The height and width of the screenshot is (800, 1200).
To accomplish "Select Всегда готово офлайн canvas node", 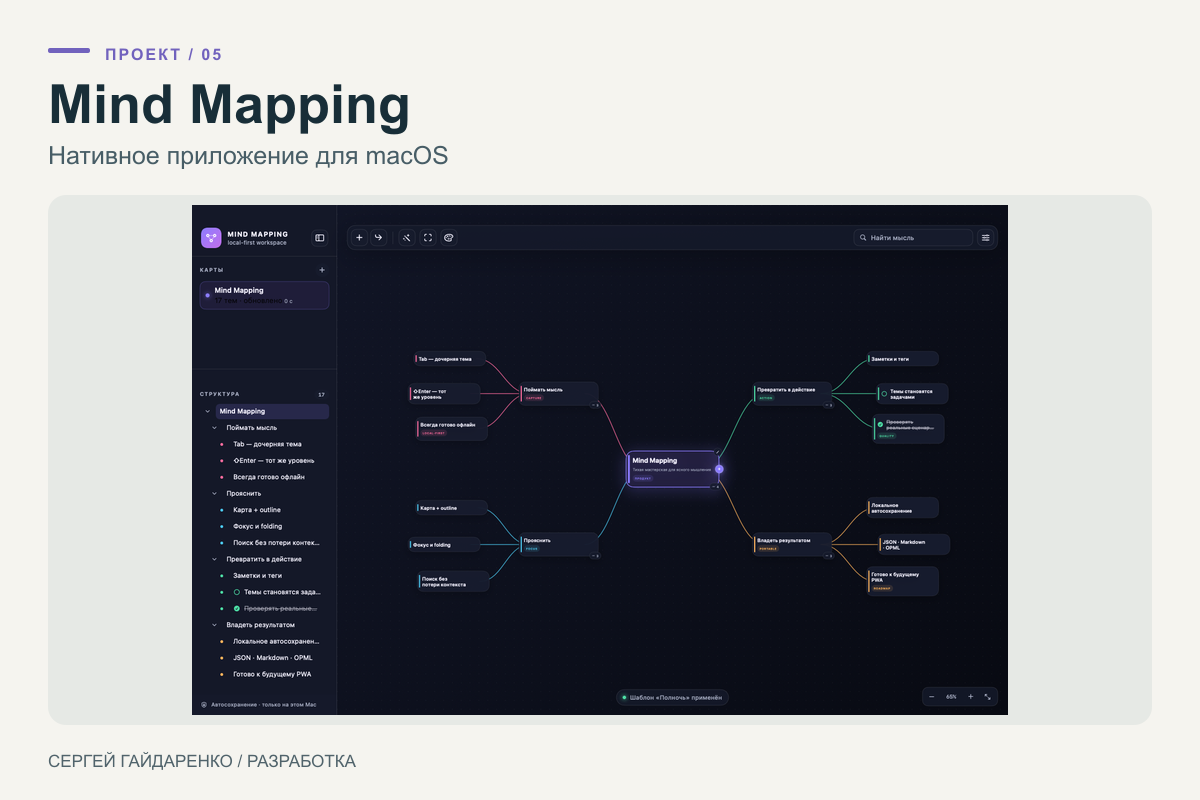I will click(452, 428).
